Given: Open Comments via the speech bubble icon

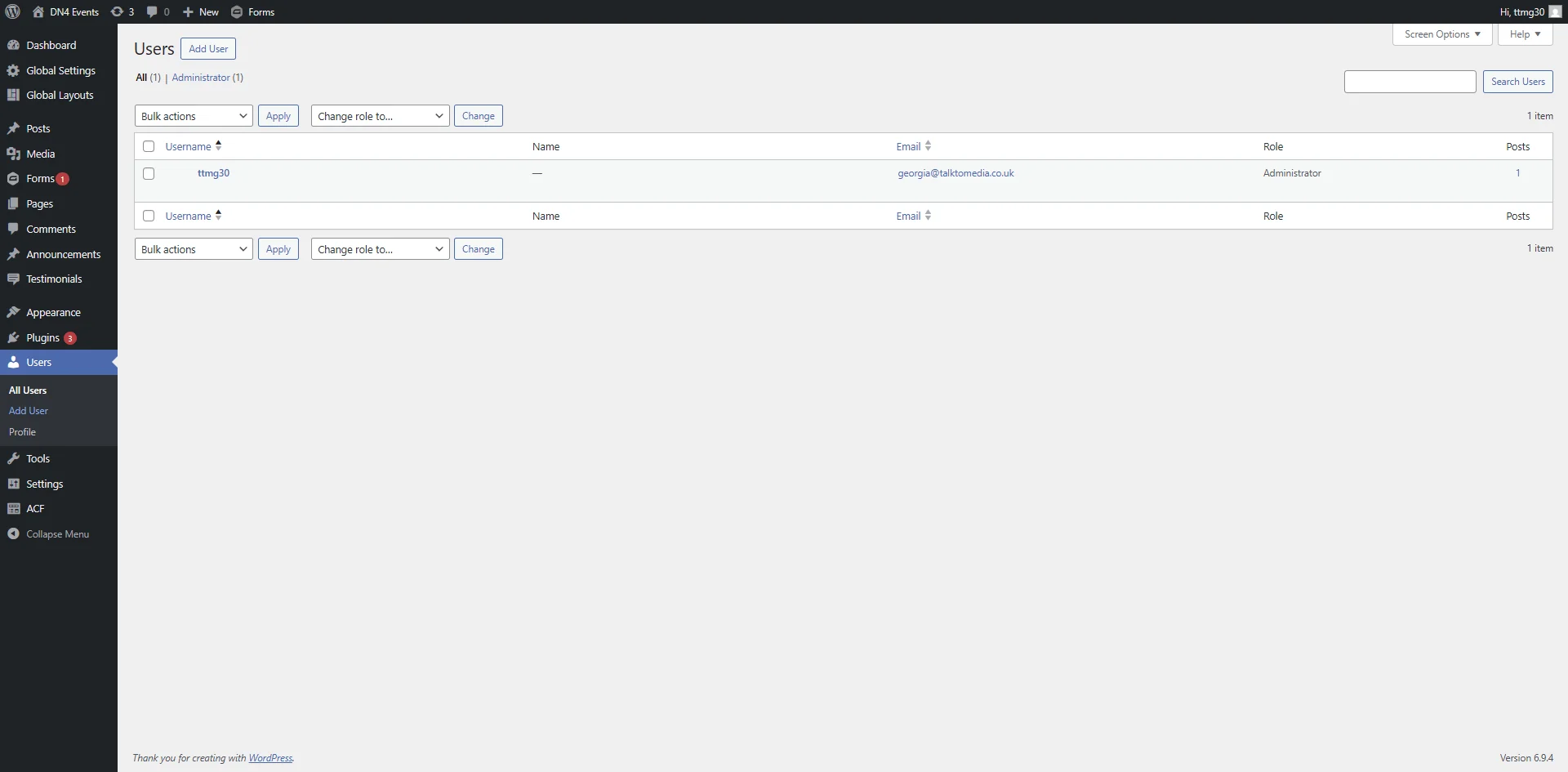Looking at the screenshot, I should (x=150, y=11).
